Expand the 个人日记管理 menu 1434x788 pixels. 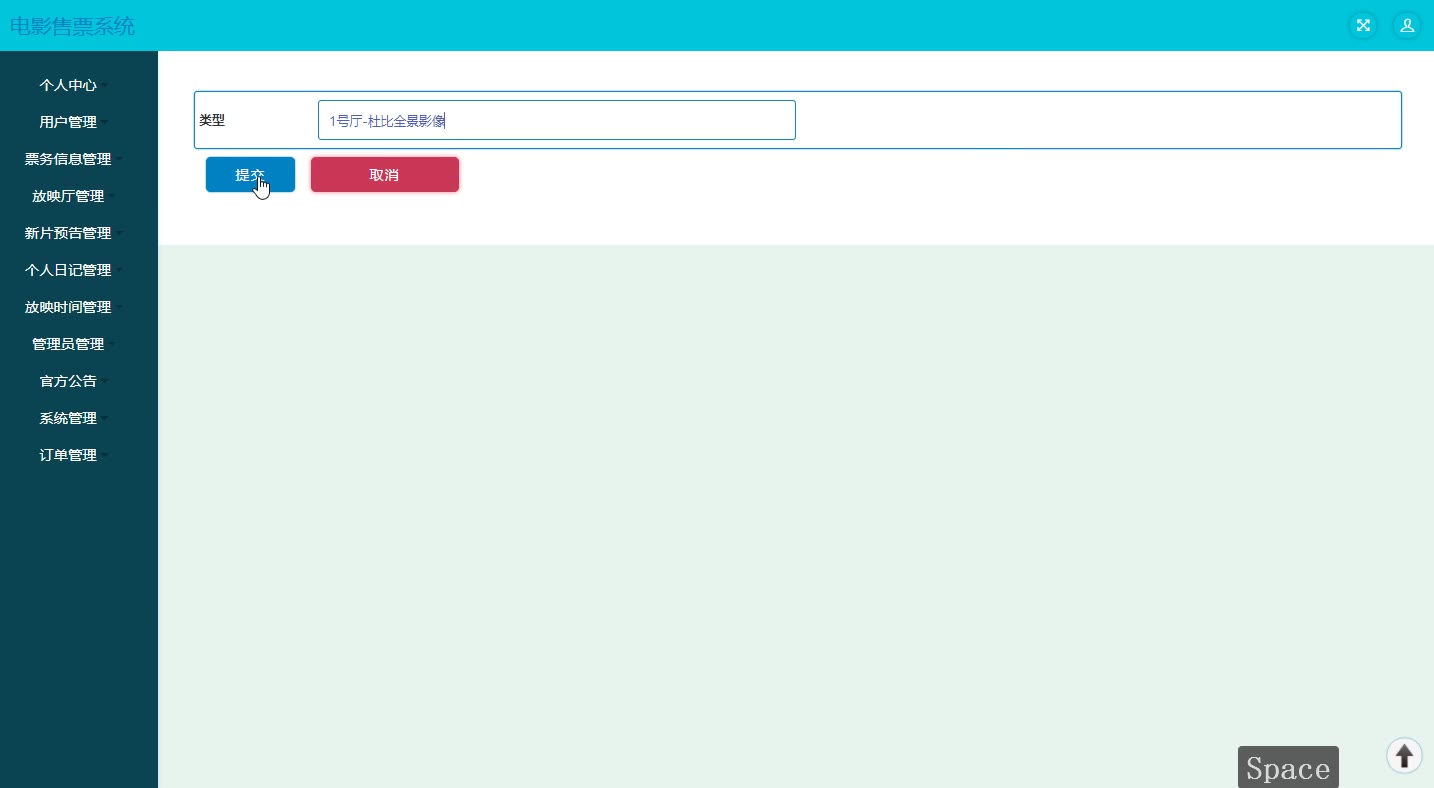[x=74, y=270]
